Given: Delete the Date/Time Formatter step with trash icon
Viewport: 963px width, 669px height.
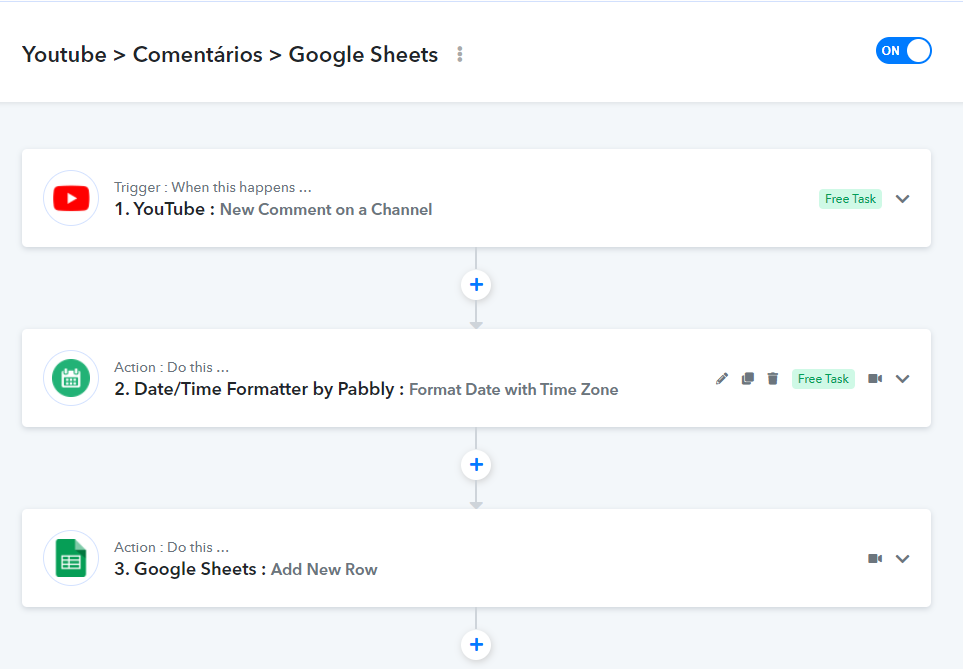Looking at the screenshot, I should pyautogui.click(x=773, y=378).
